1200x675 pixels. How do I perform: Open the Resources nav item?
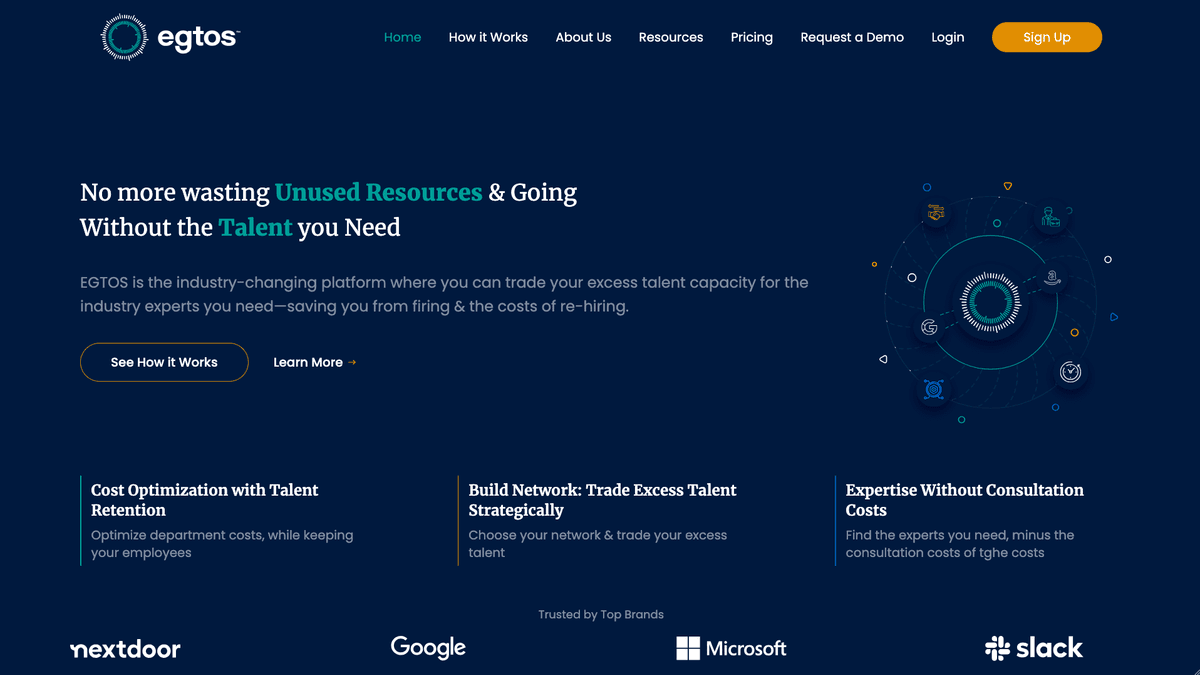click(x=671, y=37)
